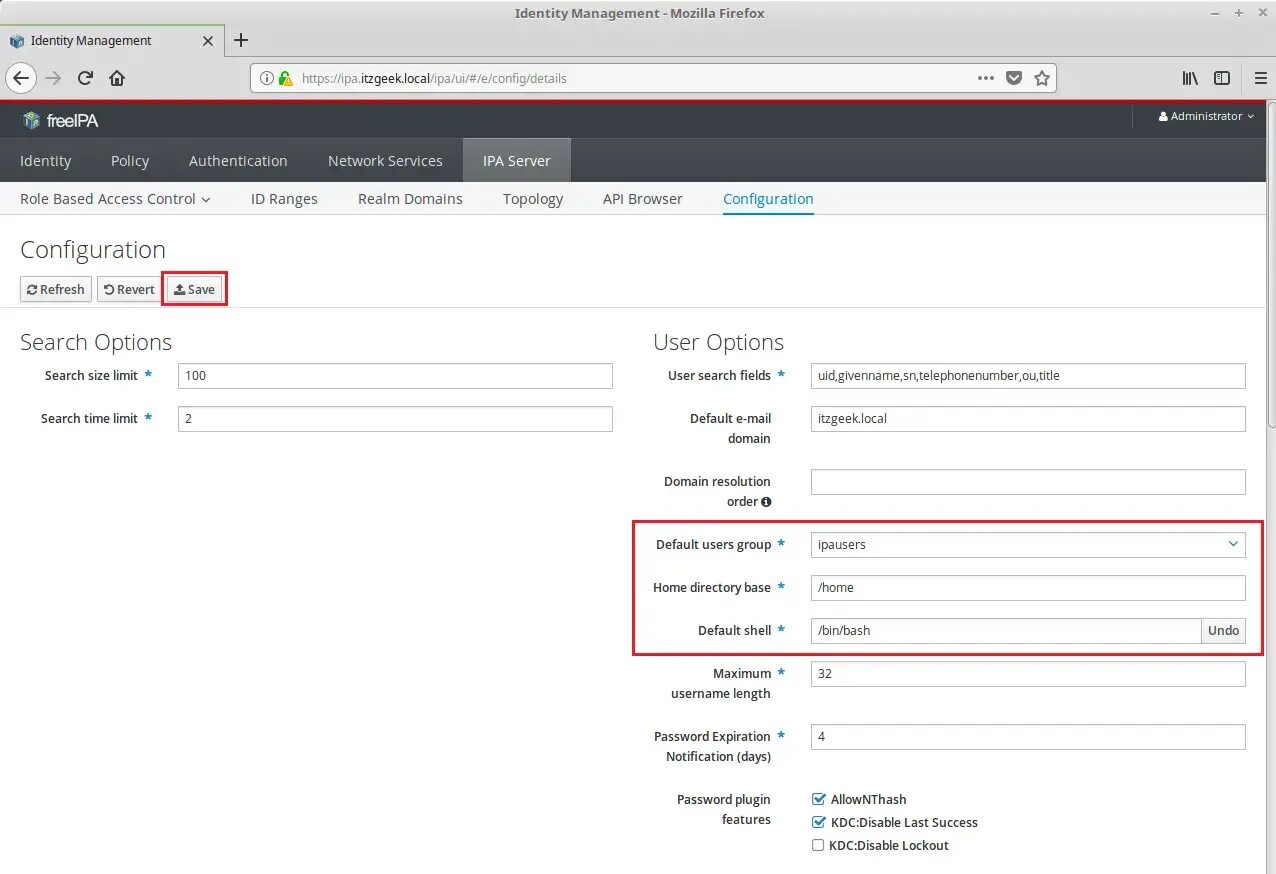Image resolution: width=1276 pixels, height=874 pixels.
Task: Bookmark this page with the star icon
Action: [x=1042, y=78]
